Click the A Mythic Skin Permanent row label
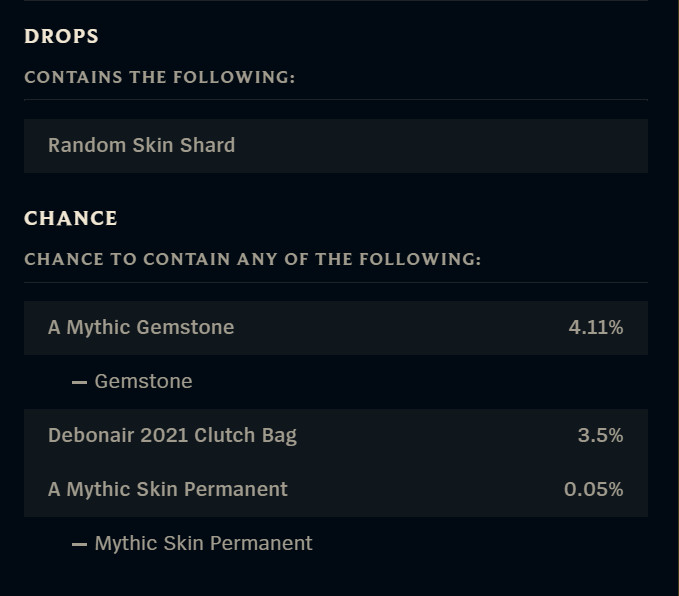The height and width of the screenshot is (596, 679). [x=167, y=490]
